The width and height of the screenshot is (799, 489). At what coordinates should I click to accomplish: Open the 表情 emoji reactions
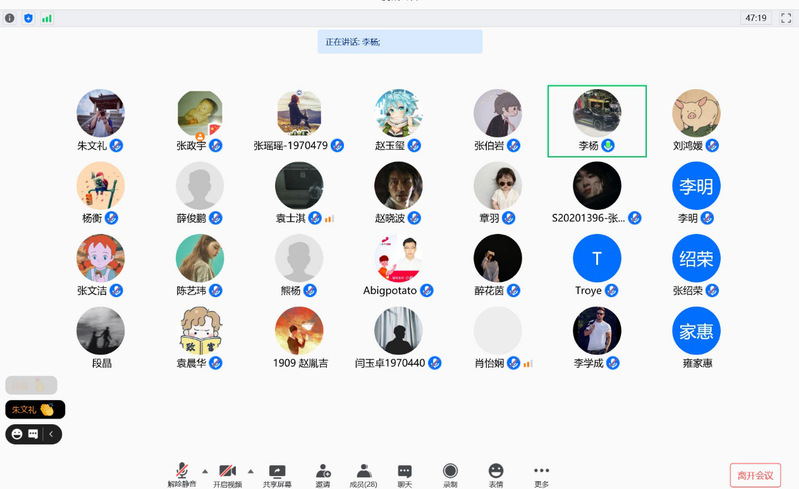point(496,472)
